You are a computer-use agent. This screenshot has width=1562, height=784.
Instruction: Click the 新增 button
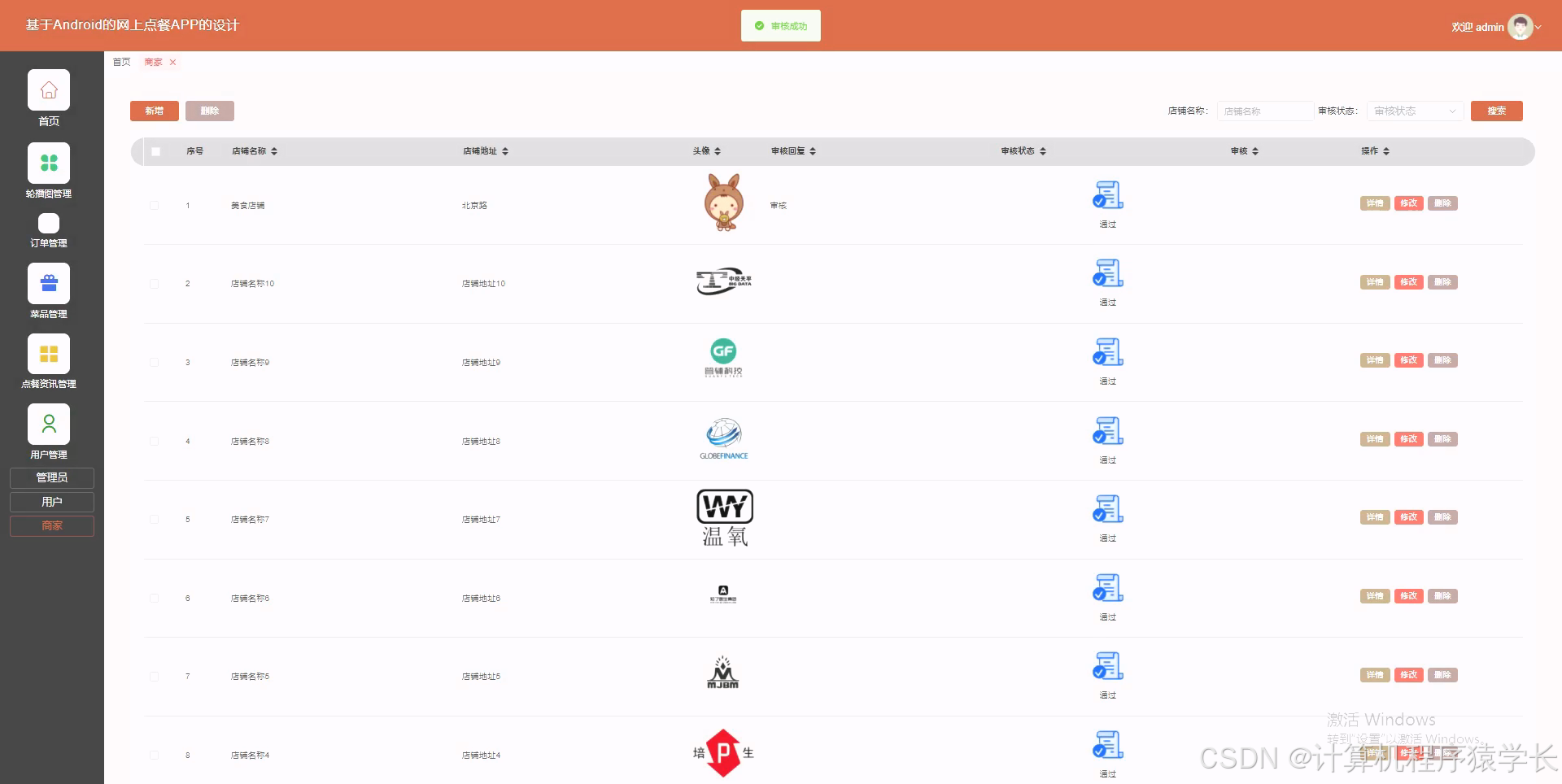[155, 111]
